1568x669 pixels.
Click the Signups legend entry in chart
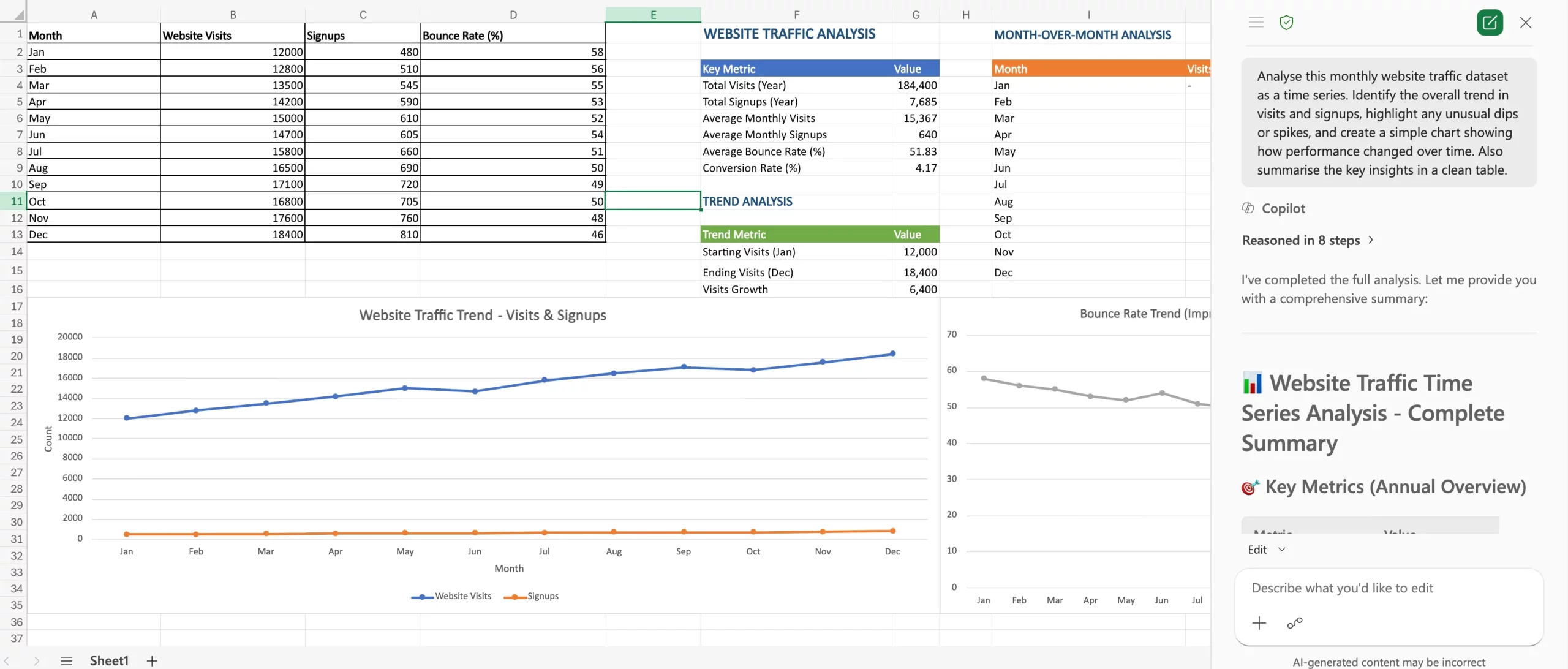point(542,596)
